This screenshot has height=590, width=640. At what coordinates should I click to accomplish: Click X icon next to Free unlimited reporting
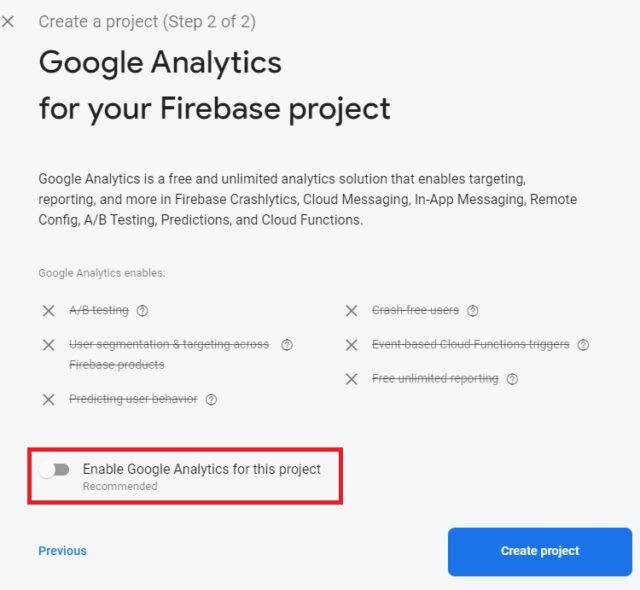[351, 379]
